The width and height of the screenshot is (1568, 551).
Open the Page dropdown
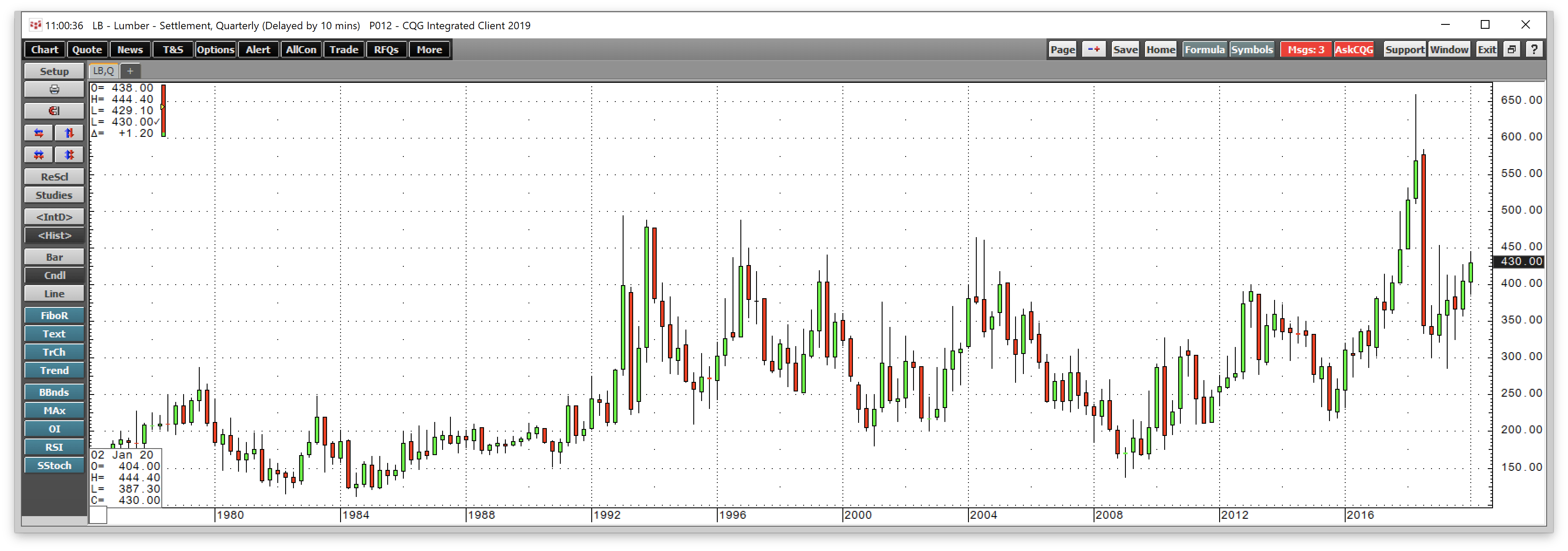pyautogui.click(x=1062, y=49)
